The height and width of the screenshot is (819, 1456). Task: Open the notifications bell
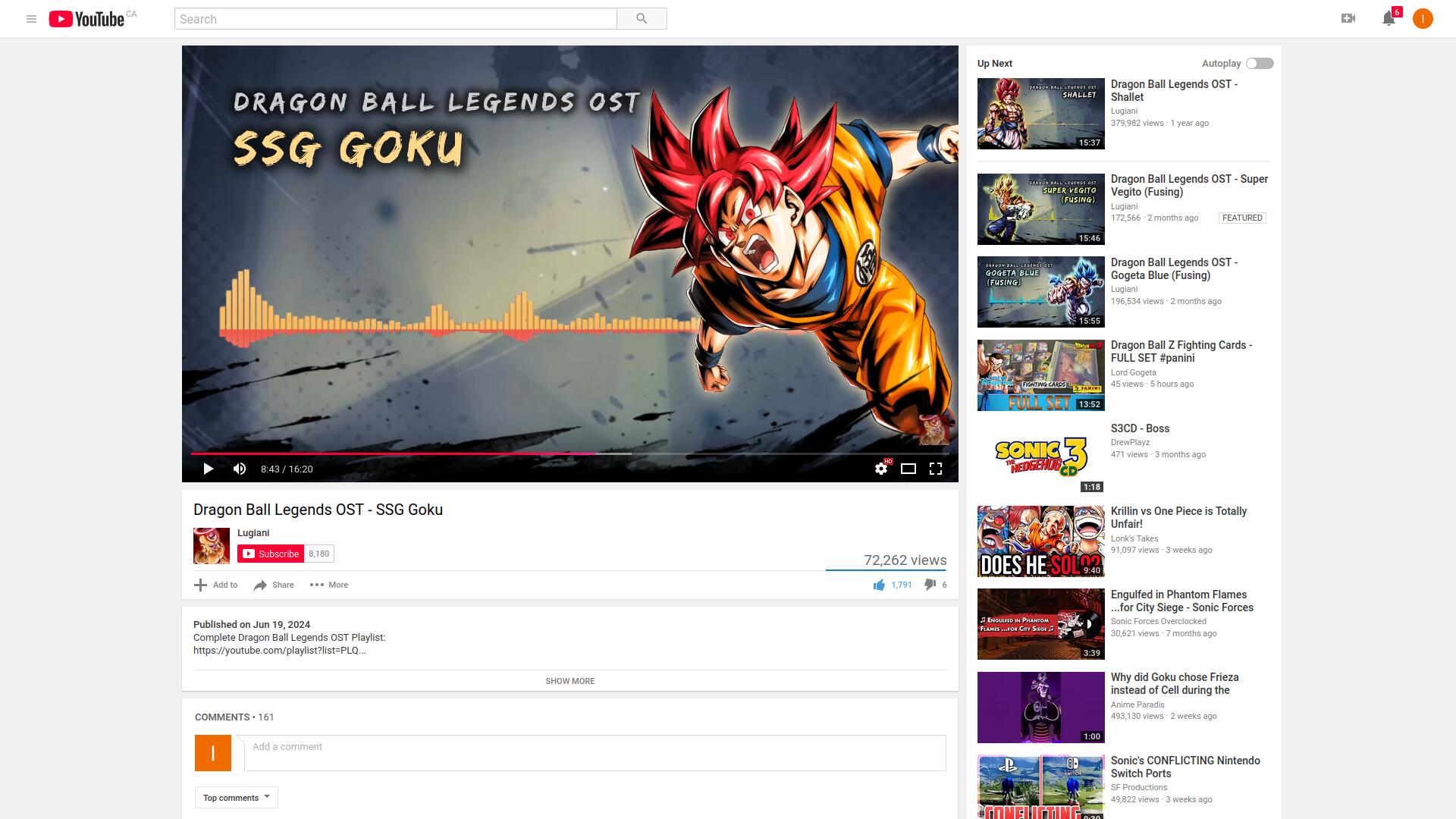click(1389, 18)
